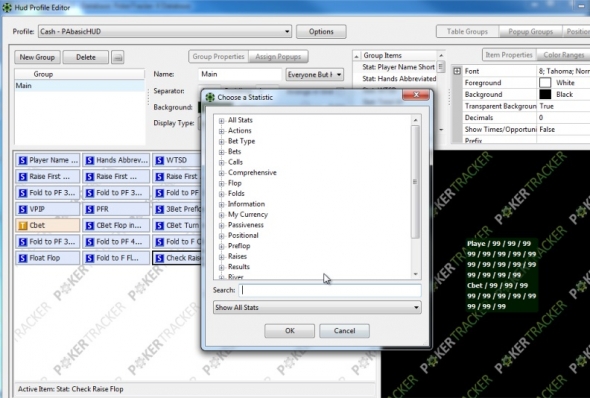Expand the All Stats tree node
The height and width of the screenshot is (398, 590).
pos(222,121)
